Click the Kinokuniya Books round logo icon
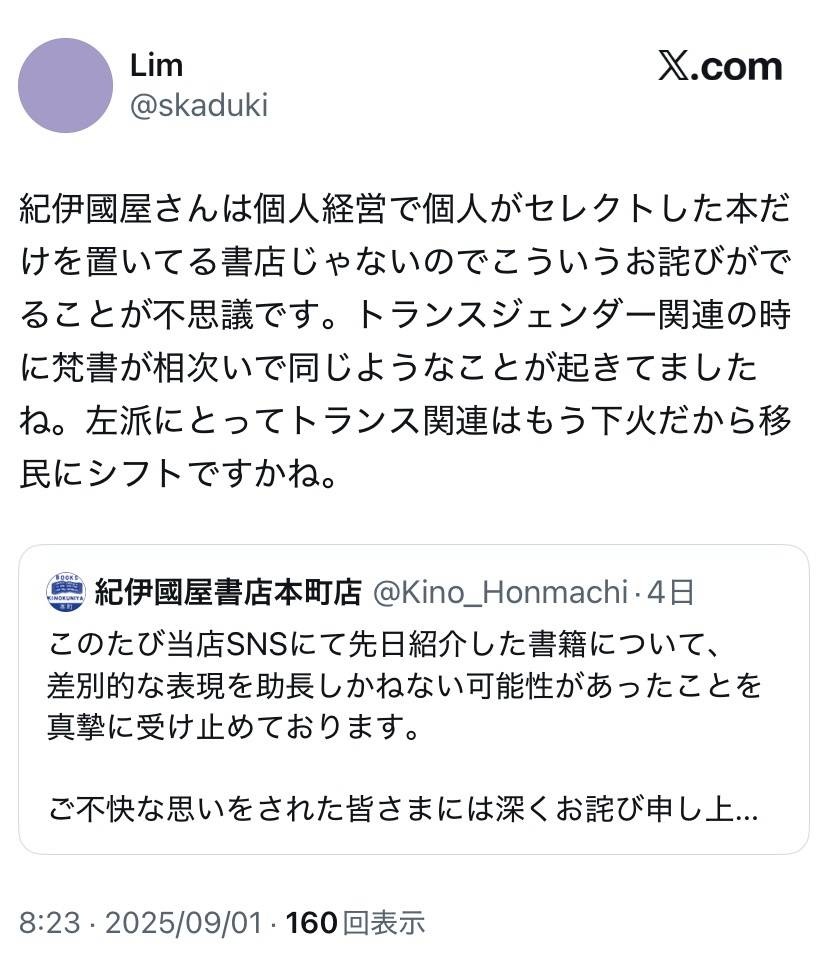Screen dimensions: 828x956 [66, 593]
